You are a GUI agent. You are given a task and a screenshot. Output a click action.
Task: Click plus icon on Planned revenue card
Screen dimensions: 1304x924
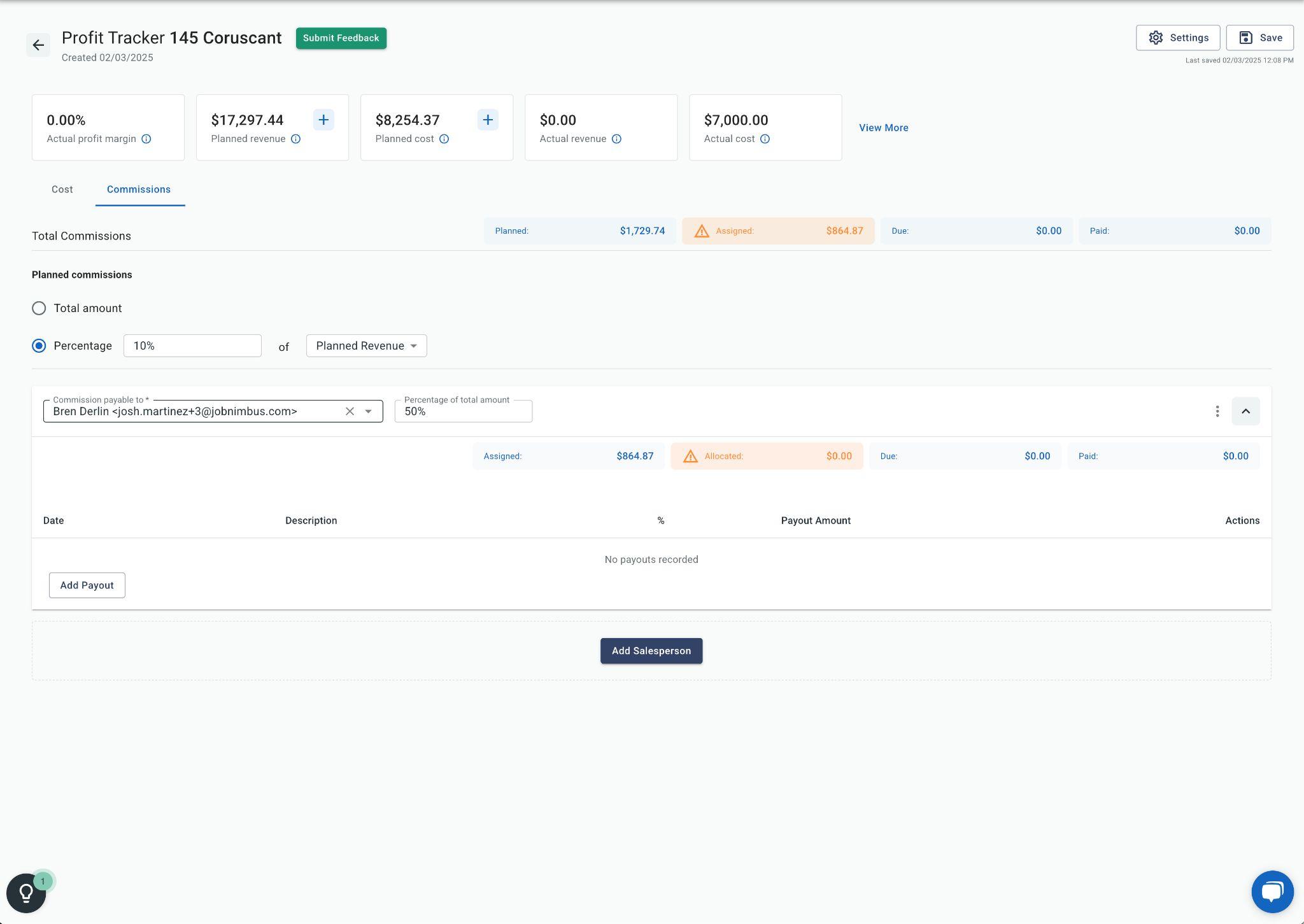323,120
